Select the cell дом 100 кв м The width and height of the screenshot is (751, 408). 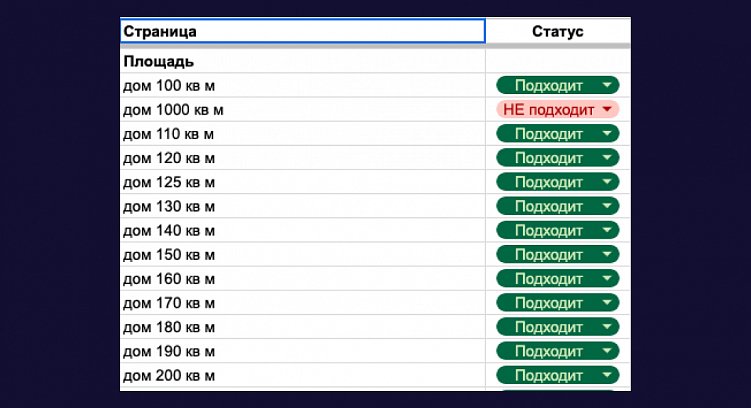(x=303, y=86)
